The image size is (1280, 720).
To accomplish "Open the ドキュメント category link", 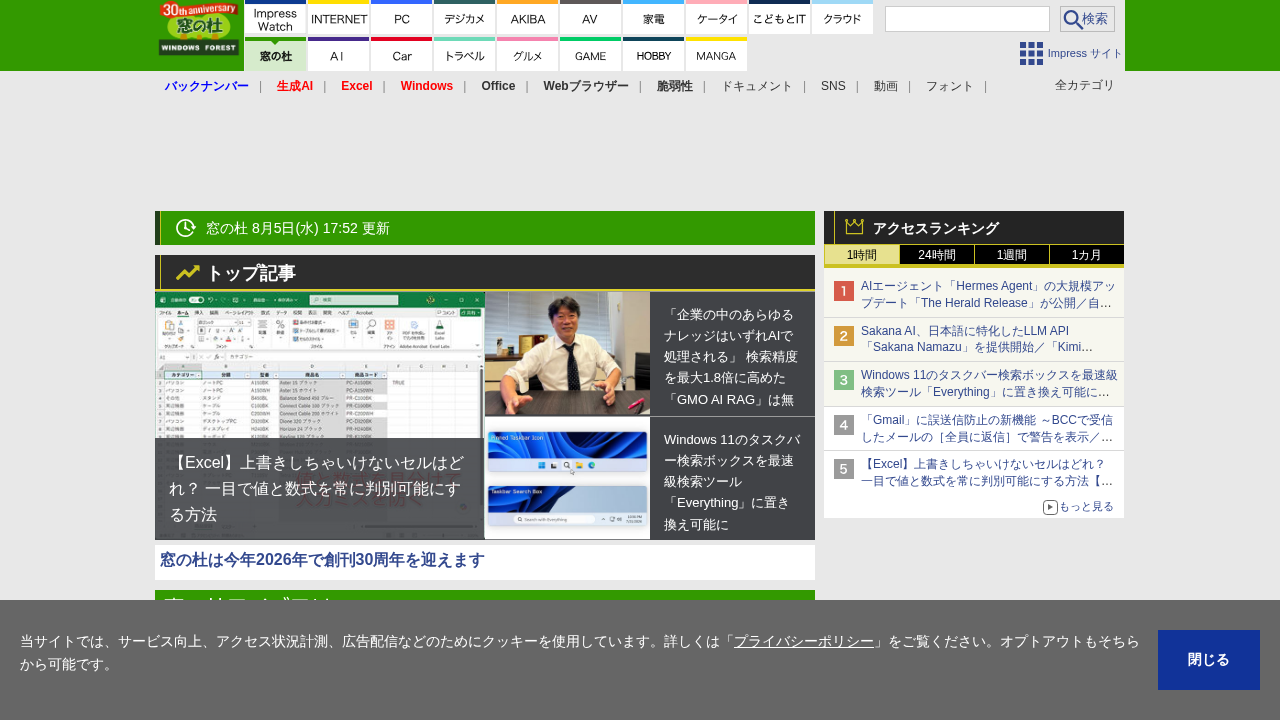I will [x=757, y=86].
